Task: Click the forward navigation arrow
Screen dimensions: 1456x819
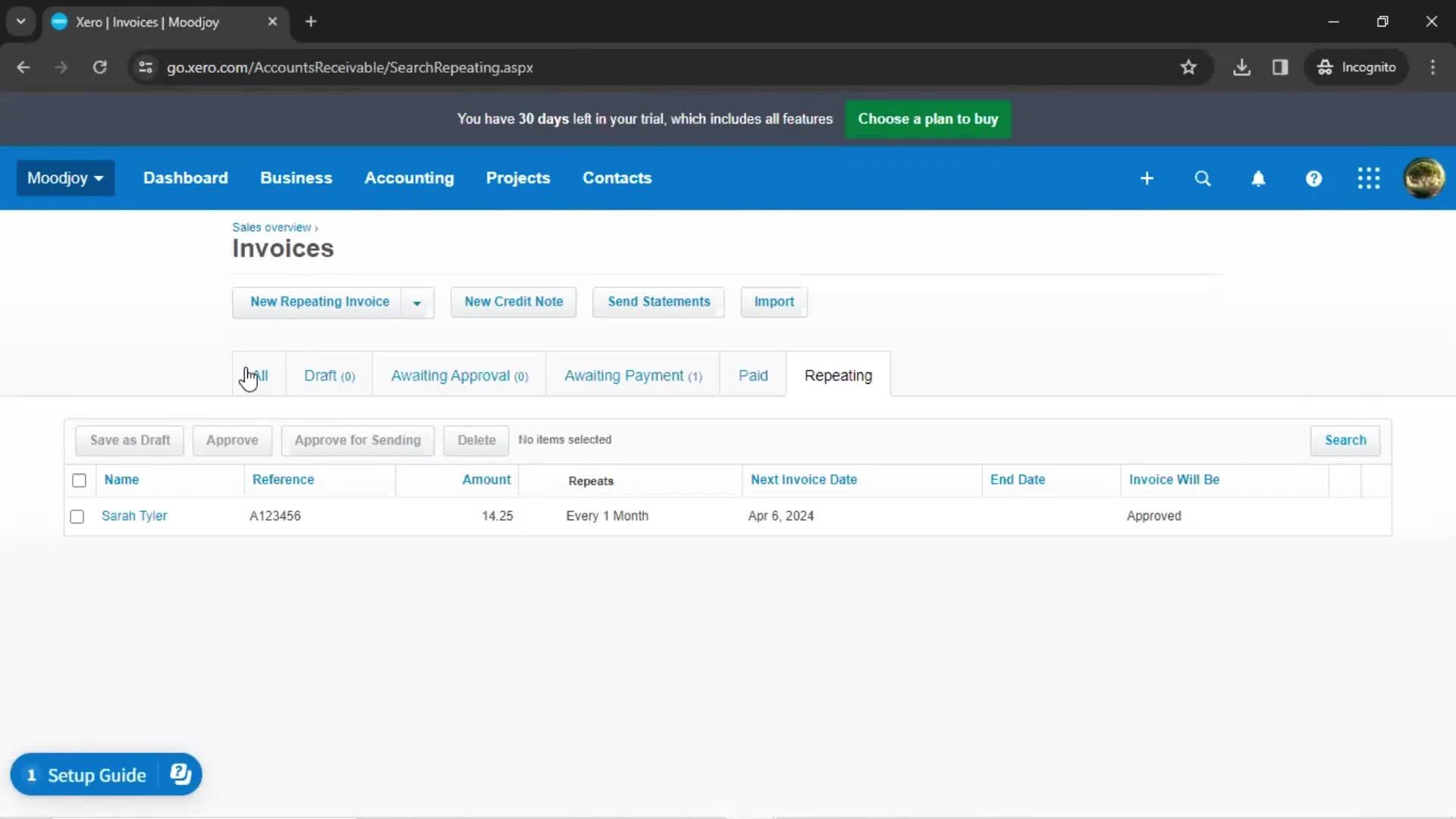Action: [61, 67]
